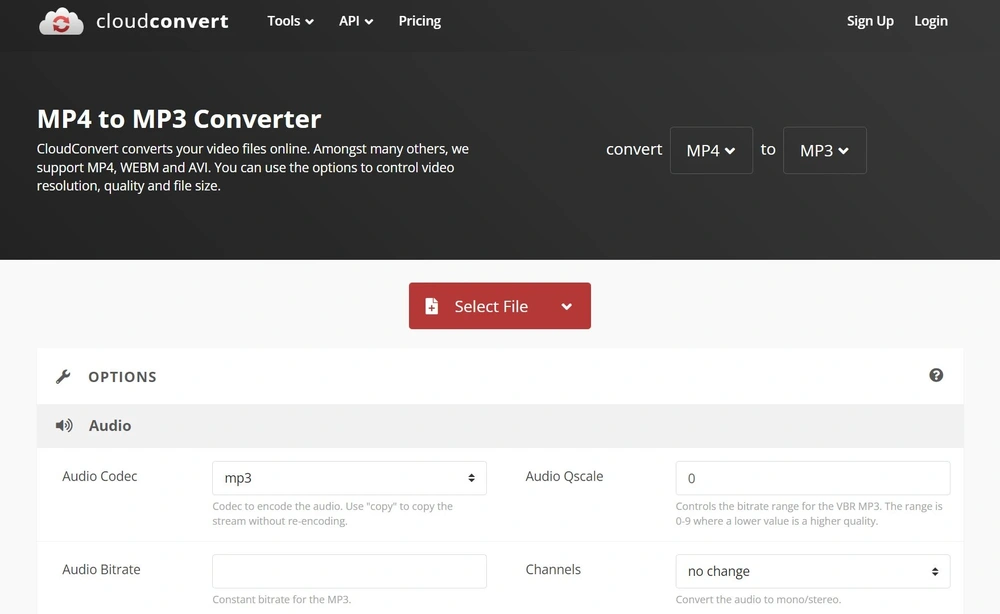Screen dimensions: 1000x614
Task: Click the wrench icon beside OPTIONS
Action: click(x=63, y=377)
